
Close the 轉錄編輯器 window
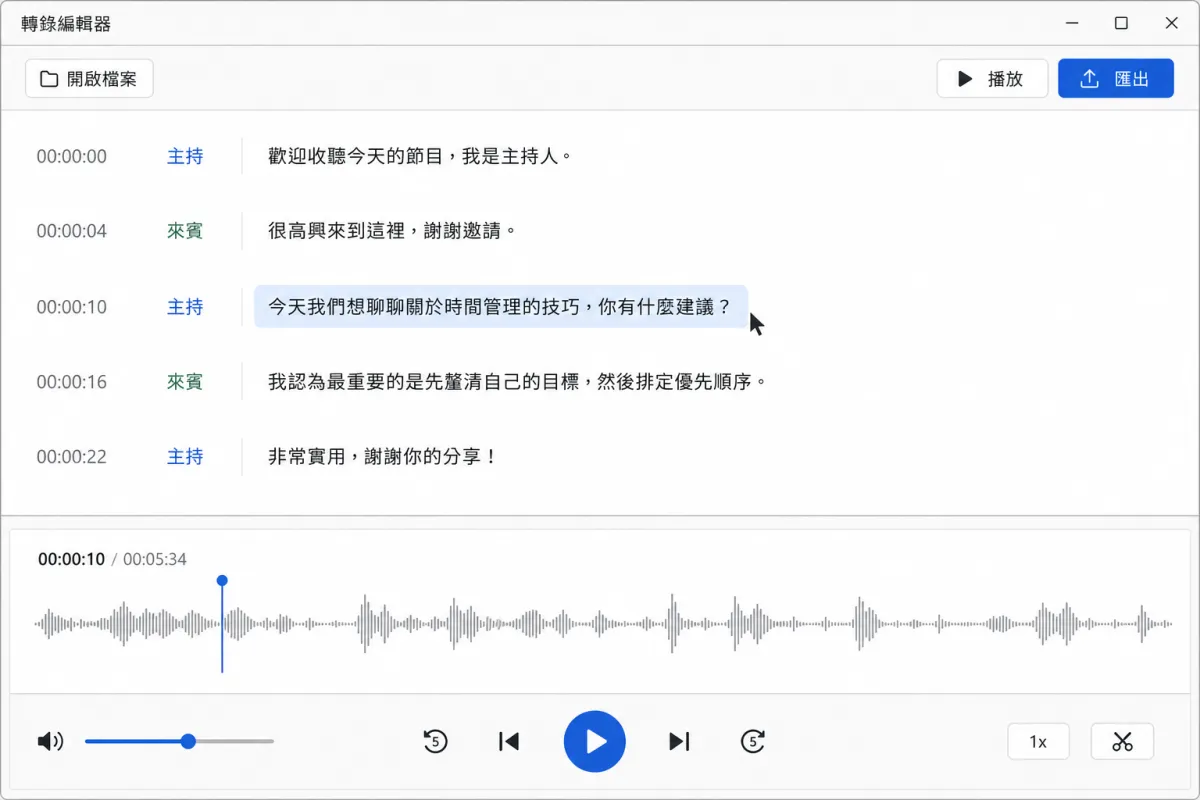click(1172, 23)
